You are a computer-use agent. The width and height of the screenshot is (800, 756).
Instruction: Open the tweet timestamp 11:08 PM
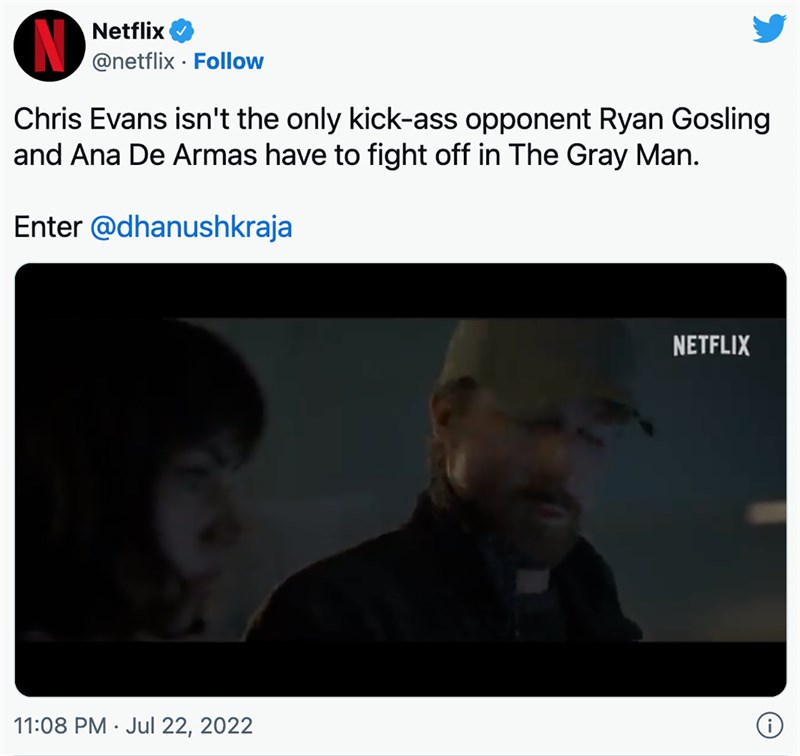click(60, 725)
